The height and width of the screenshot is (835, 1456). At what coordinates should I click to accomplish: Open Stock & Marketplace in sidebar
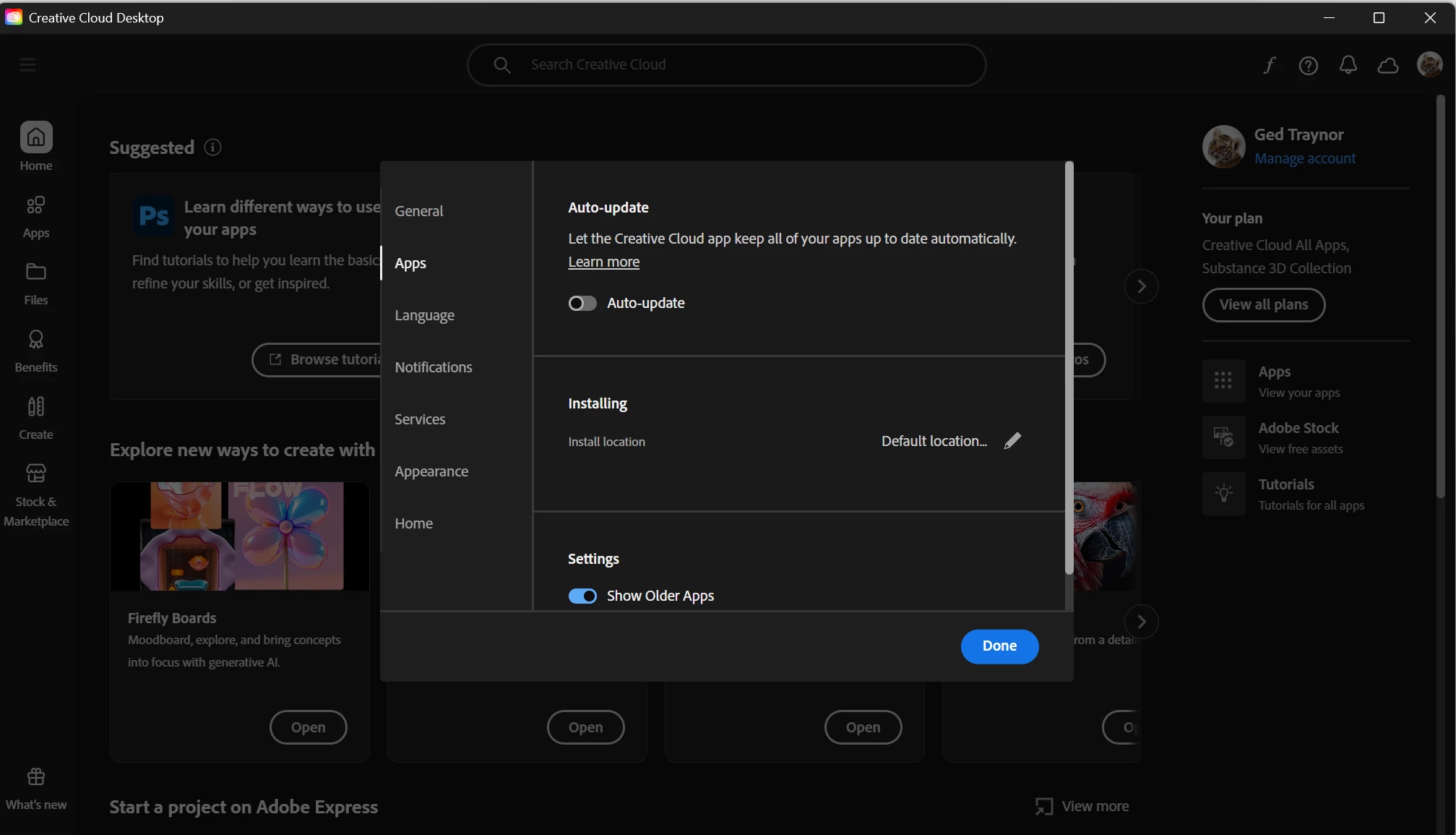36,496
